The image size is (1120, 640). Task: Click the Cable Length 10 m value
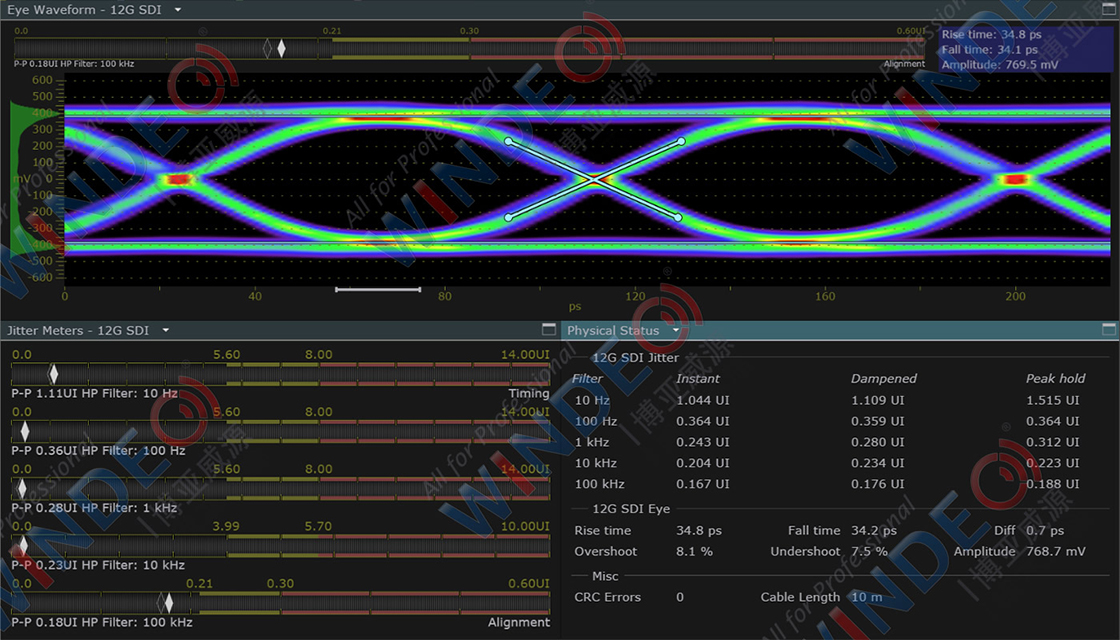pyautogui.click(x=866, y=597)
